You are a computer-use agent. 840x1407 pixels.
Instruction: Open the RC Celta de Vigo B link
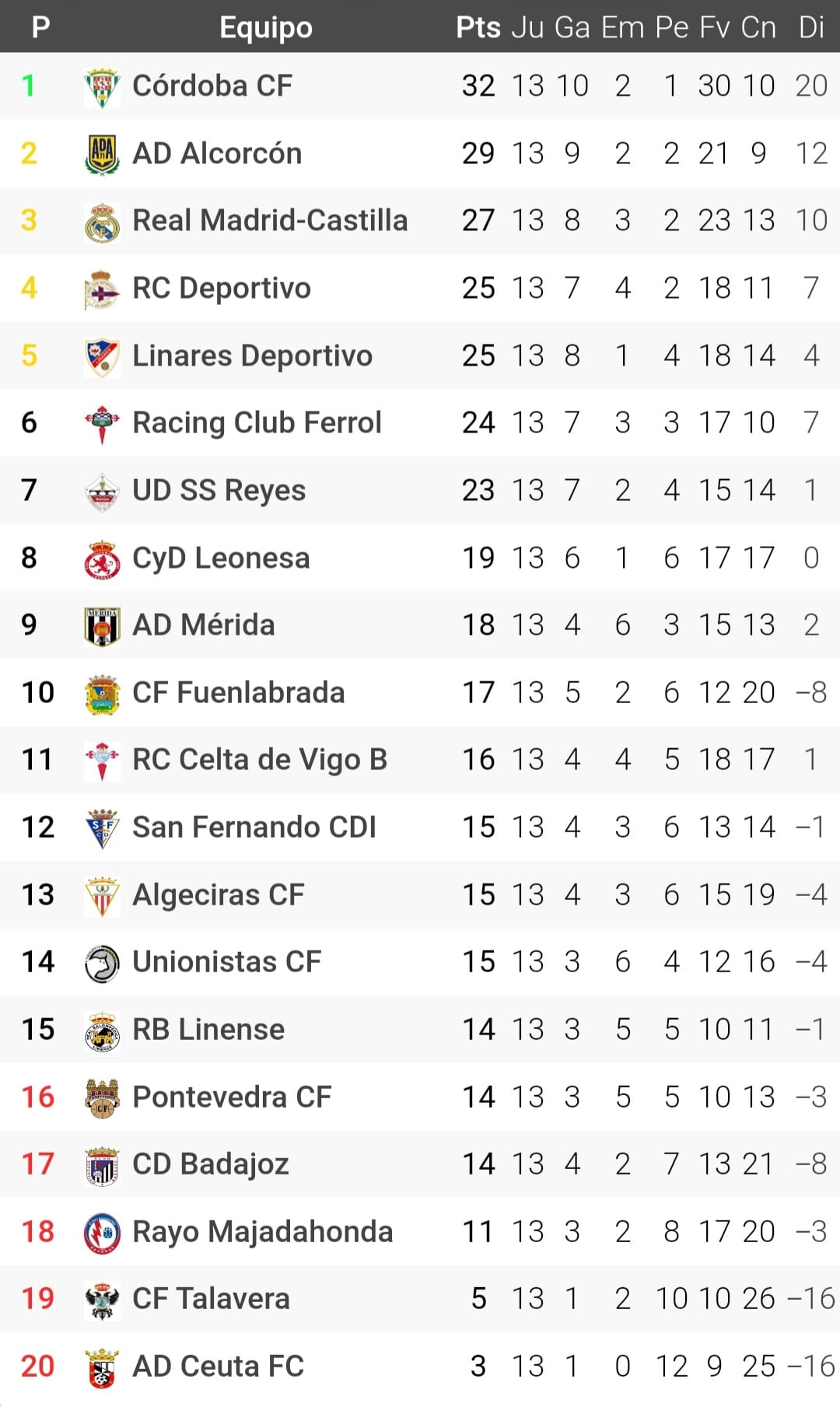pyautogui.click(x=260, y=760)
